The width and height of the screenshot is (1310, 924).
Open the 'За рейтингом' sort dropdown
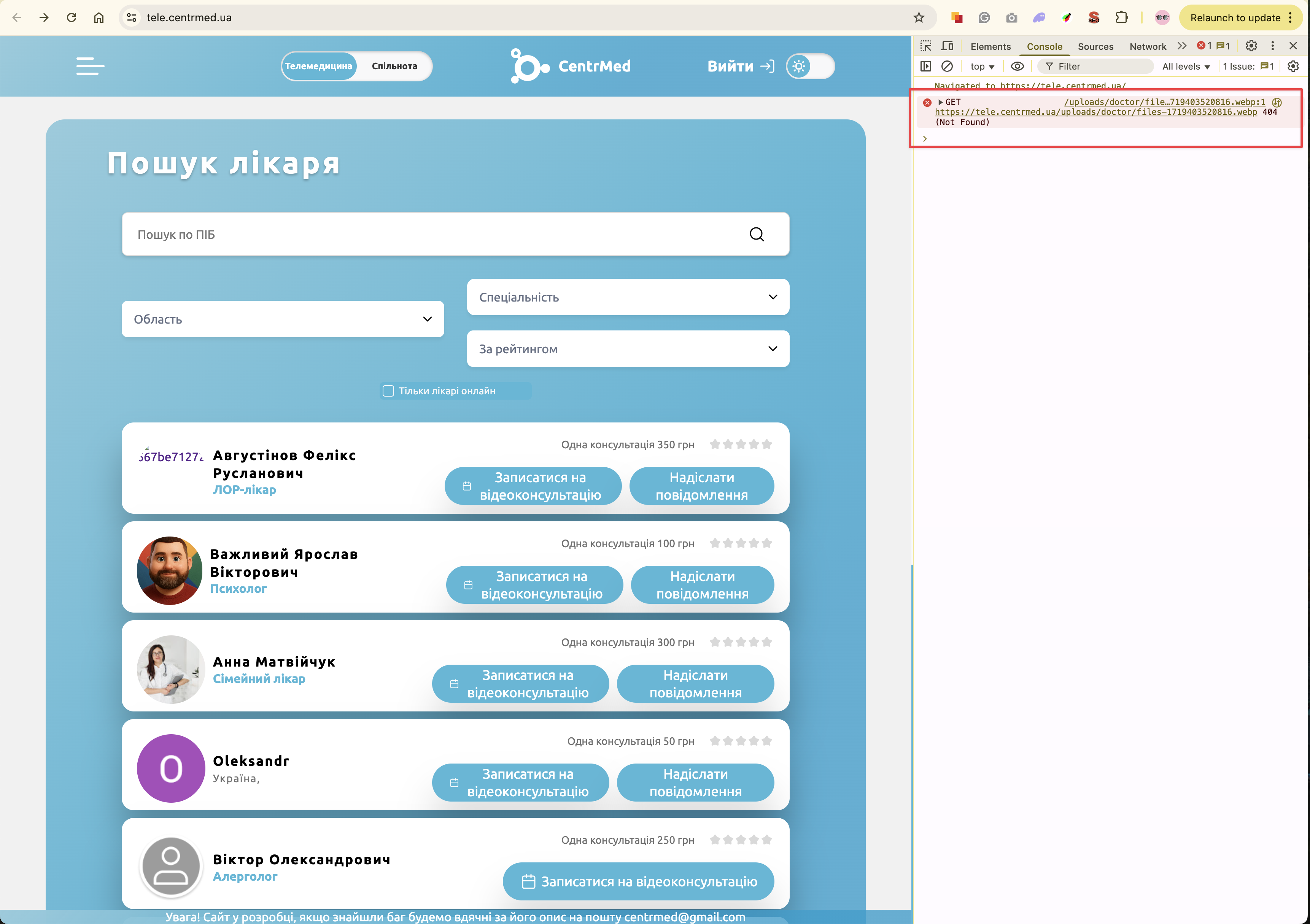click(x=628, y=349)
